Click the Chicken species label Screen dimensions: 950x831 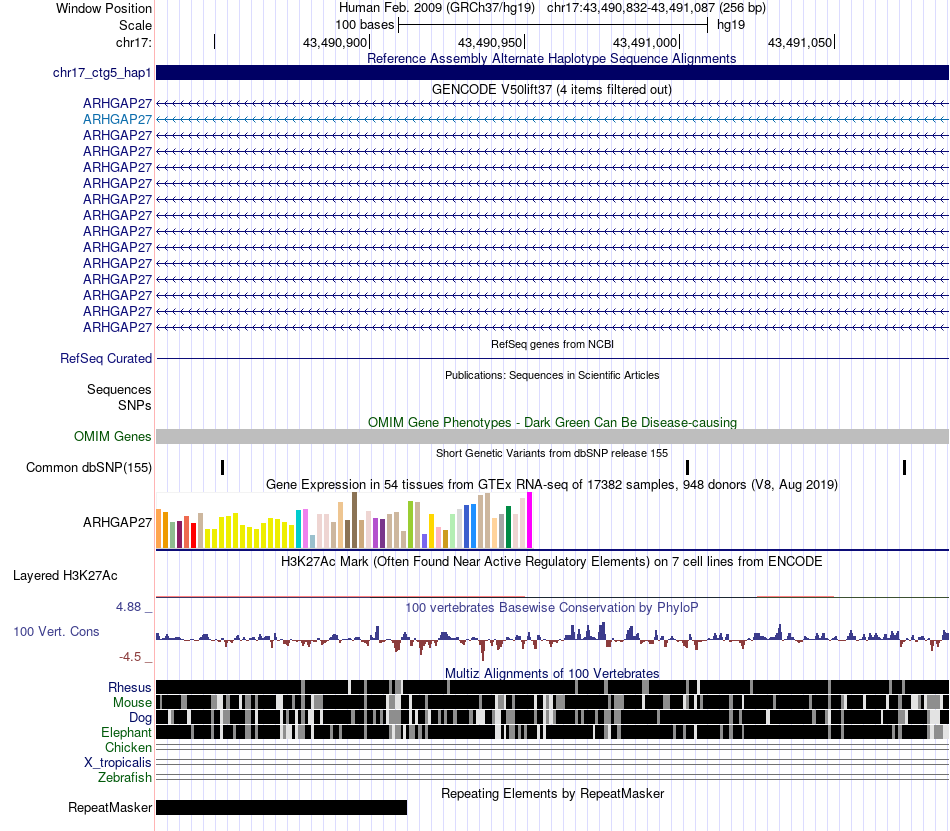click(128, 747)
